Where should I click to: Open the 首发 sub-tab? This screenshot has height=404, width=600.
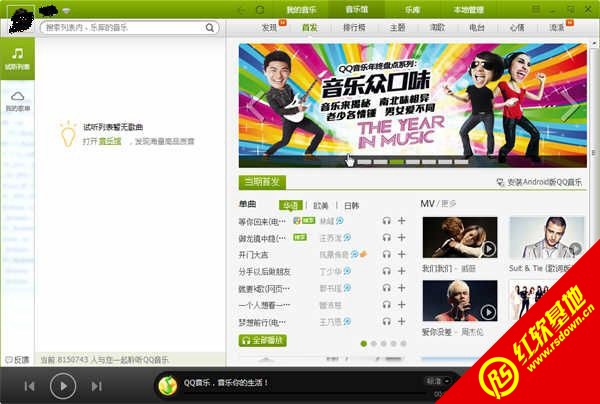(310, 28)
